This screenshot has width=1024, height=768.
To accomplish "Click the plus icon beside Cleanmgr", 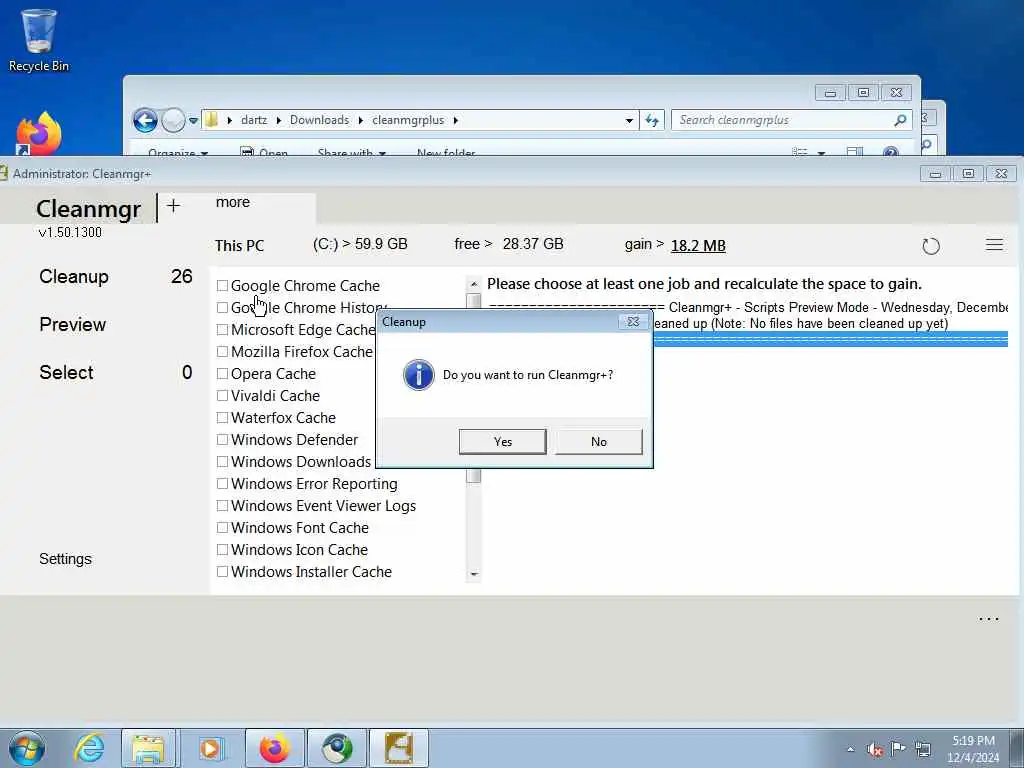I will click(x=173, y=206).
